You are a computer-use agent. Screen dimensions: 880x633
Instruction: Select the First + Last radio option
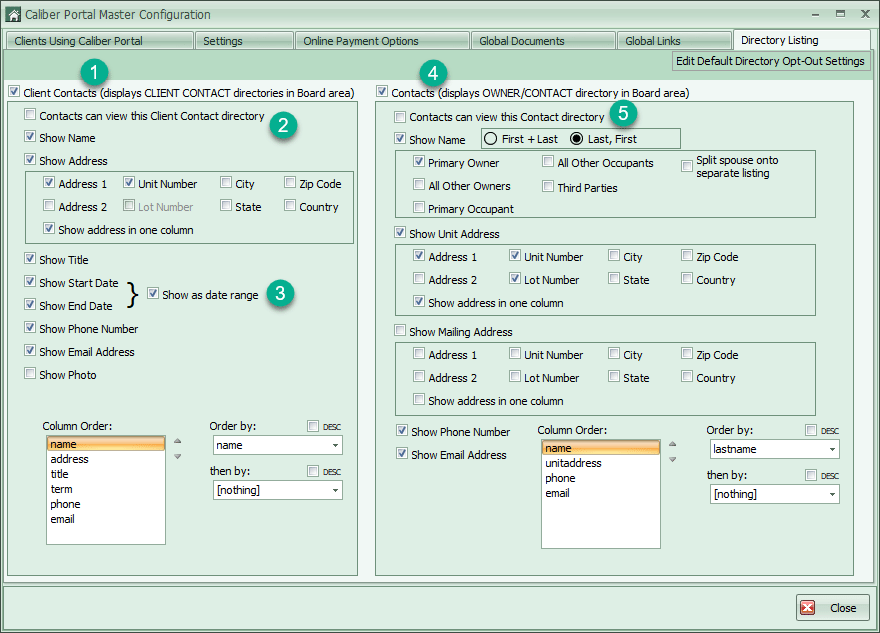coord(491,139)
